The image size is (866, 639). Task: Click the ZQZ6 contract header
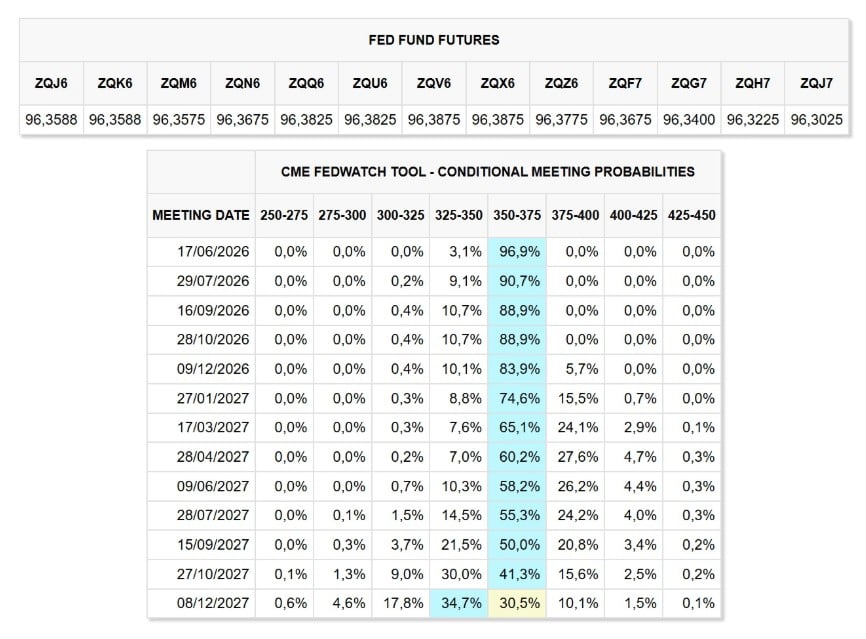[561, 83]
